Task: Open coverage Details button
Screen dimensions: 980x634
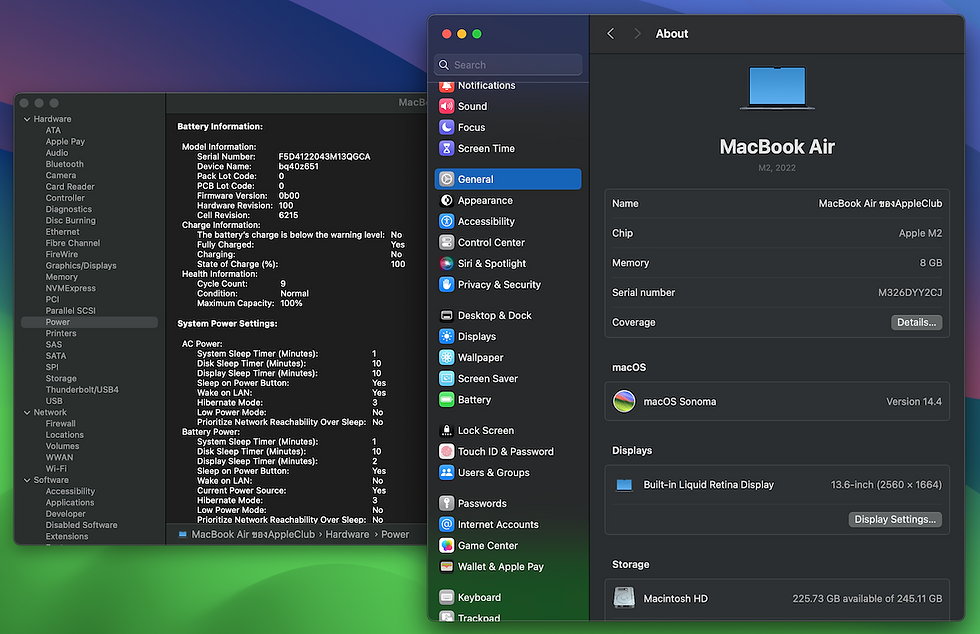Action: point(916,323)
